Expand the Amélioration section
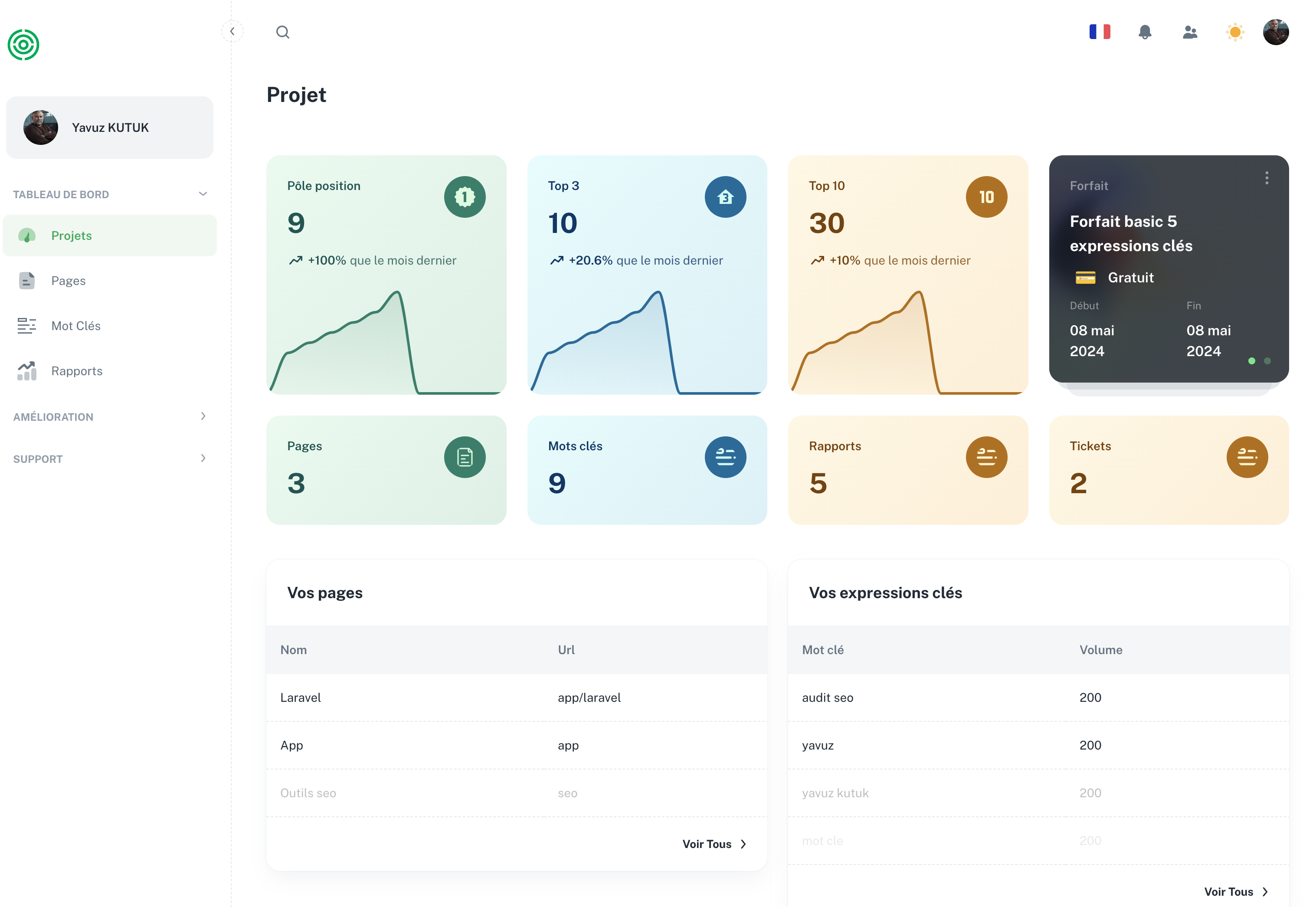This screenshot has width=1316, height=907. pos(203,416)
